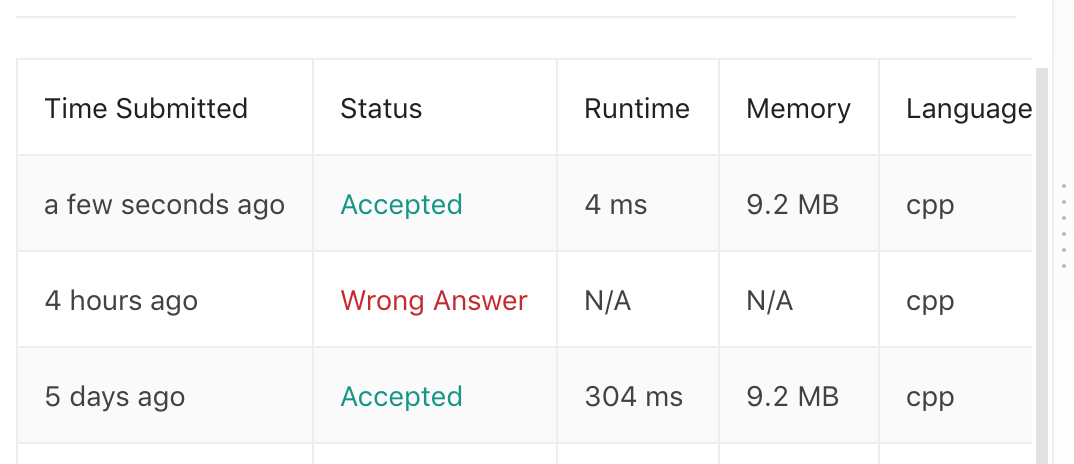Screen dimensions: 1074x464
Task: Click the Memory column header
Action: 798,109
